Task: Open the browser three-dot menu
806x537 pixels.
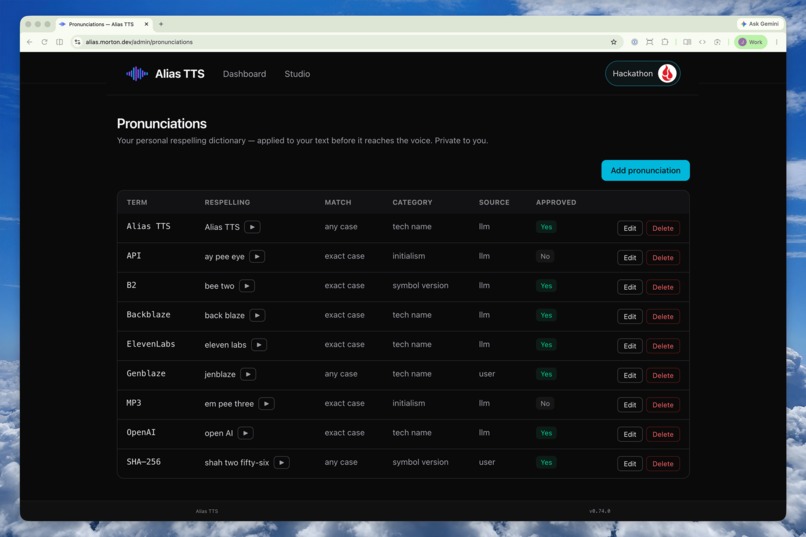Action: pyautogui.click(x=776, y=42)
